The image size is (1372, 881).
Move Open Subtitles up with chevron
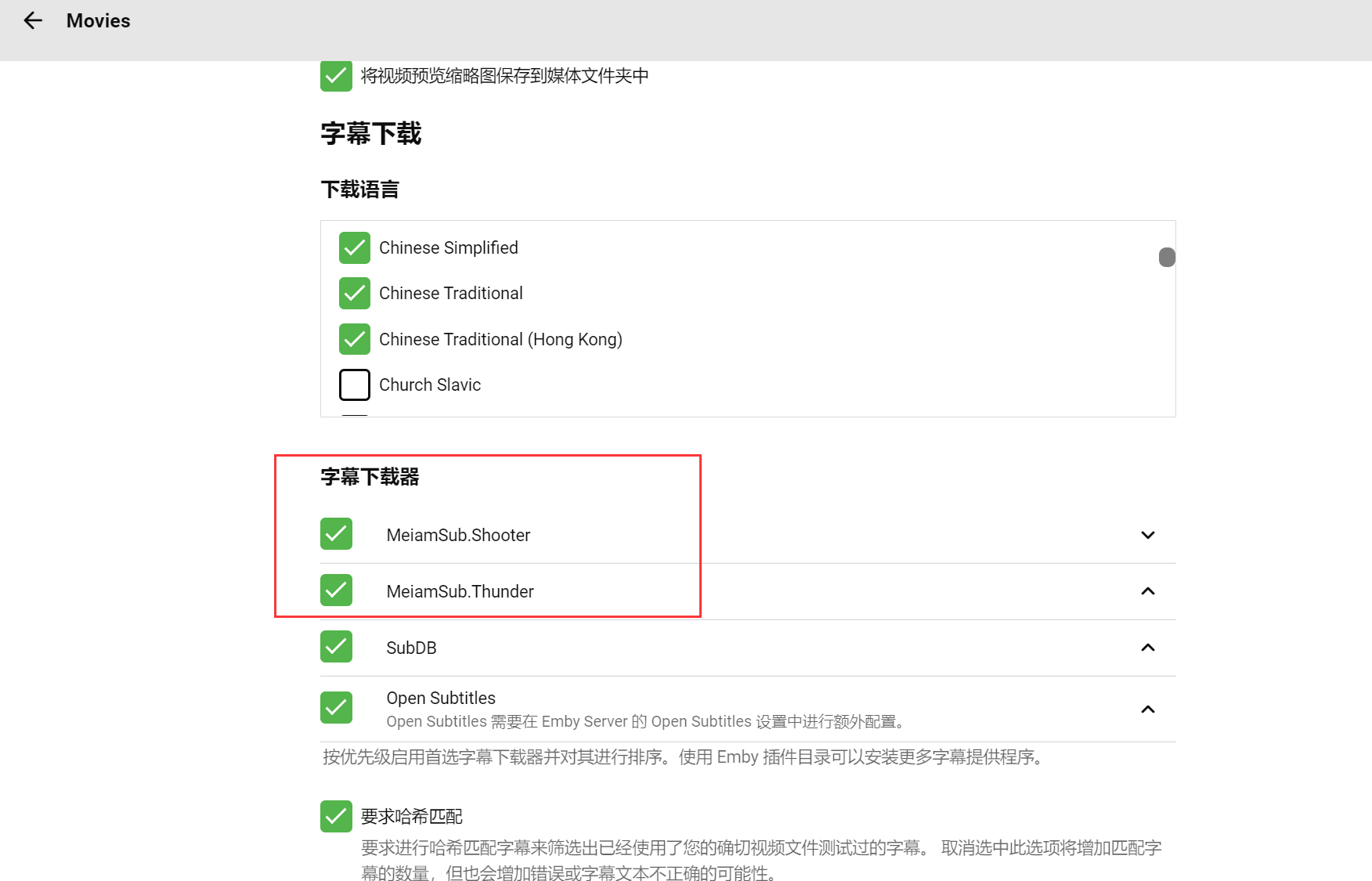[x=1148, y=709]
